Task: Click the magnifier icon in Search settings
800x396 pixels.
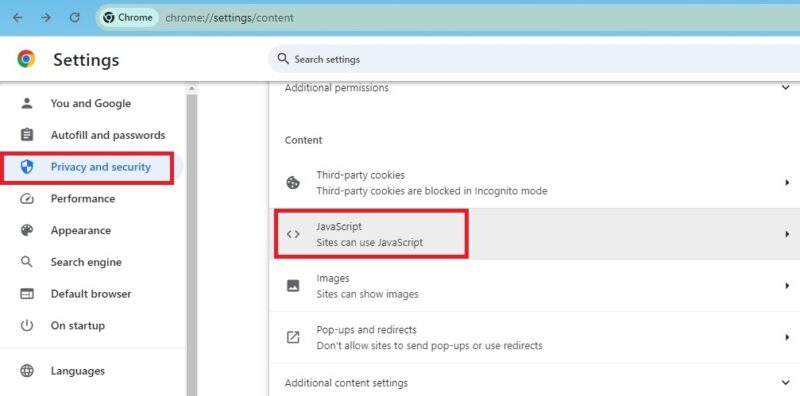Action: (x=283, y=59)
